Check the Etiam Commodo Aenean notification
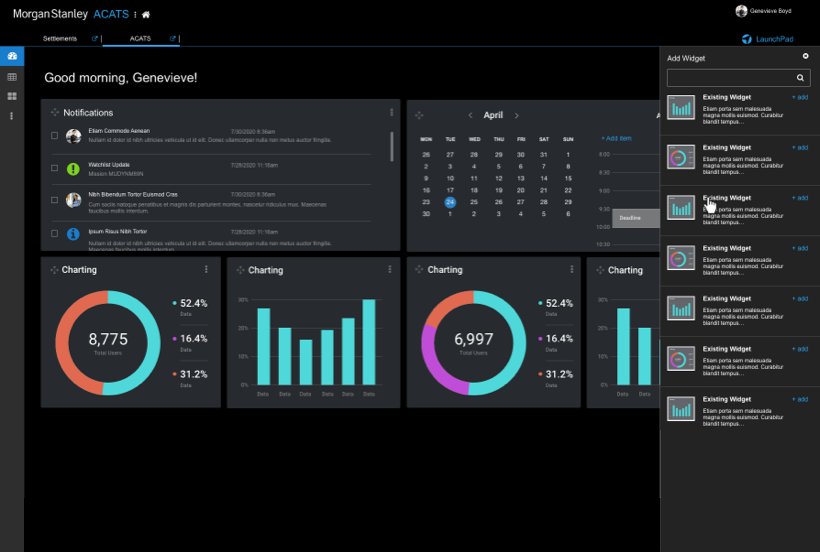The image size is (820, 552). [x=54, y=135]
